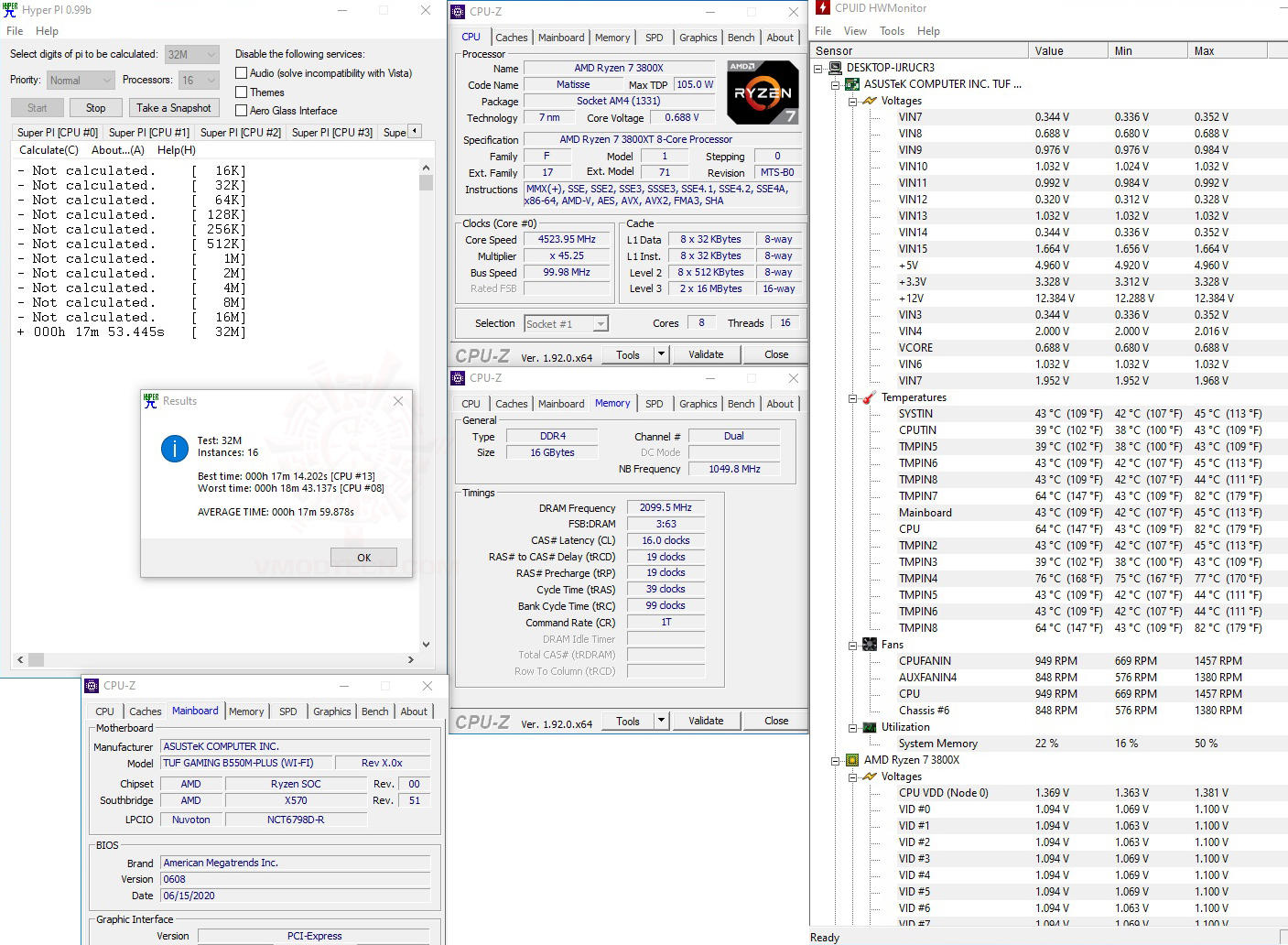Screen dimensions: 1288x945
Task: Click Hyper PI vertical scrollbar down arrow
Action: coord(426,645)
